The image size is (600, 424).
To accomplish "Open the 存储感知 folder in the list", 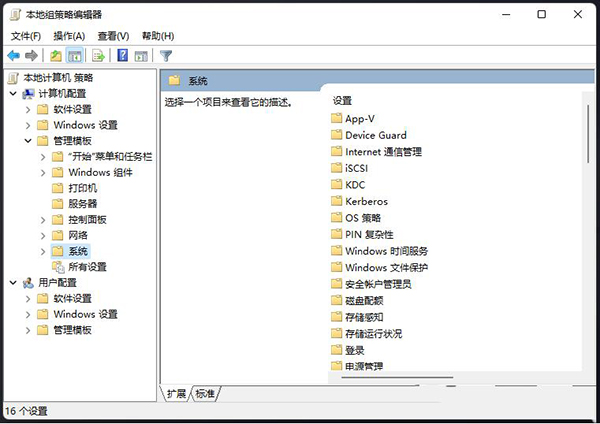I will pyautogui.click(x=363, y=316).
